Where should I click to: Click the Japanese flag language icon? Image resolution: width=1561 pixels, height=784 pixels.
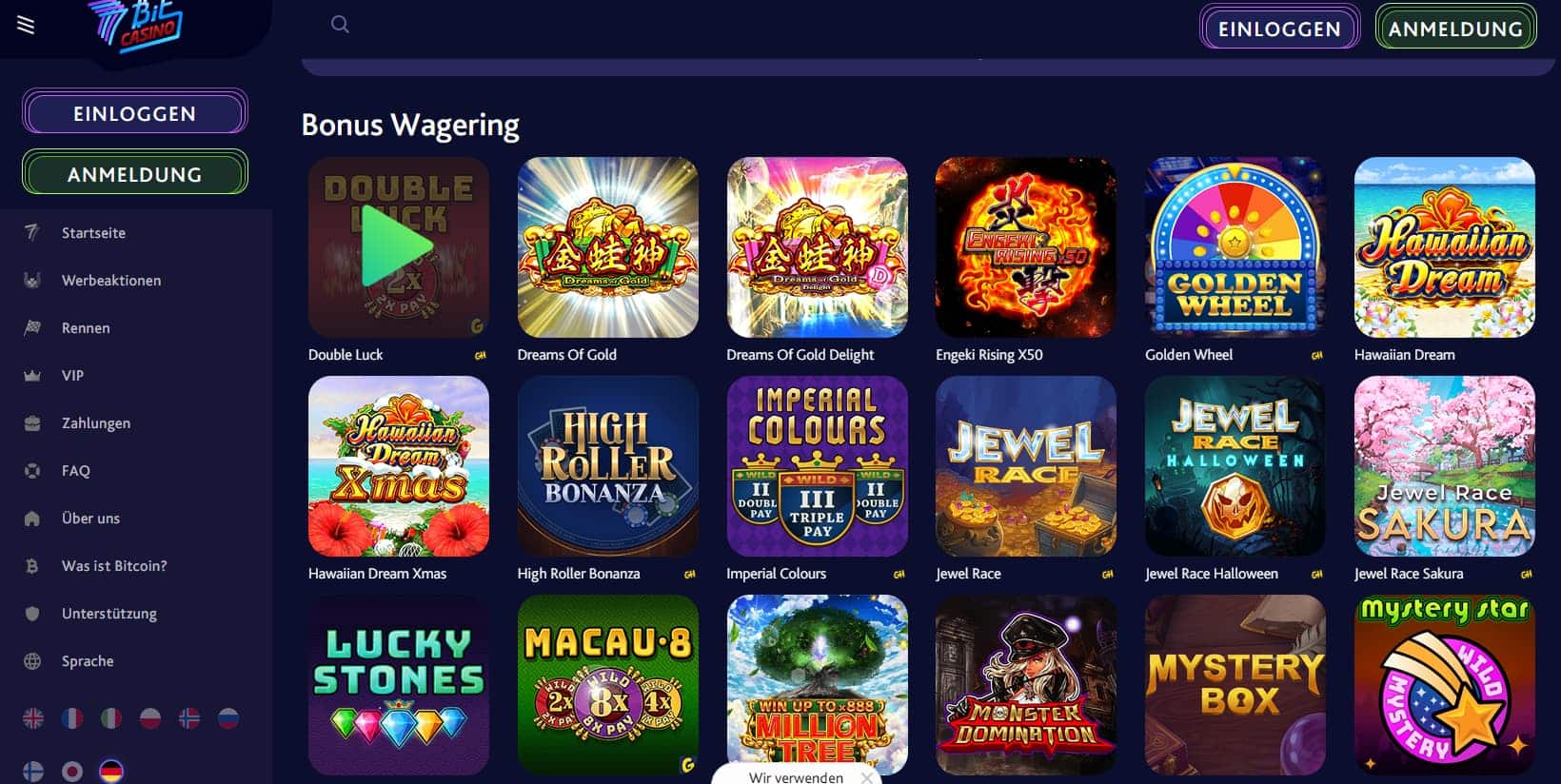click(x=72, y=771)
